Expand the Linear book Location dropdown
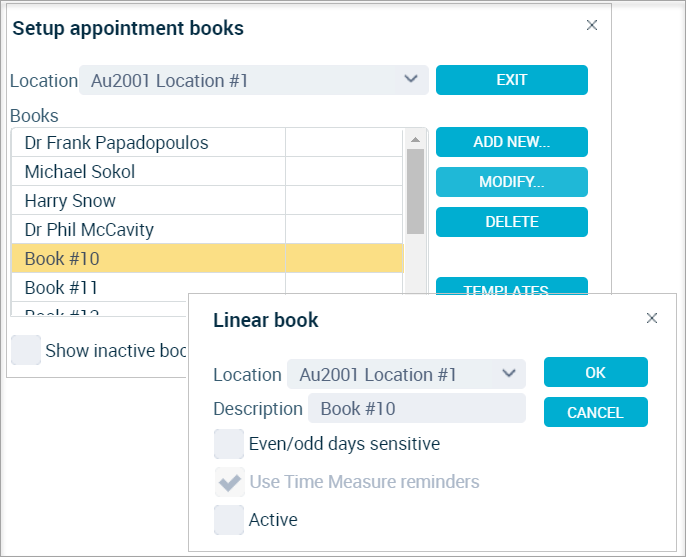Screen dimensions: 686x557 tap(406, 374)
